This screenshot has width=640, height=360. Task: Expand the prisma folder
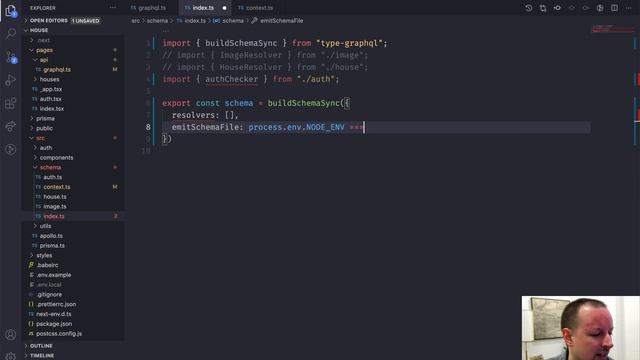click(x=45, y=118)
